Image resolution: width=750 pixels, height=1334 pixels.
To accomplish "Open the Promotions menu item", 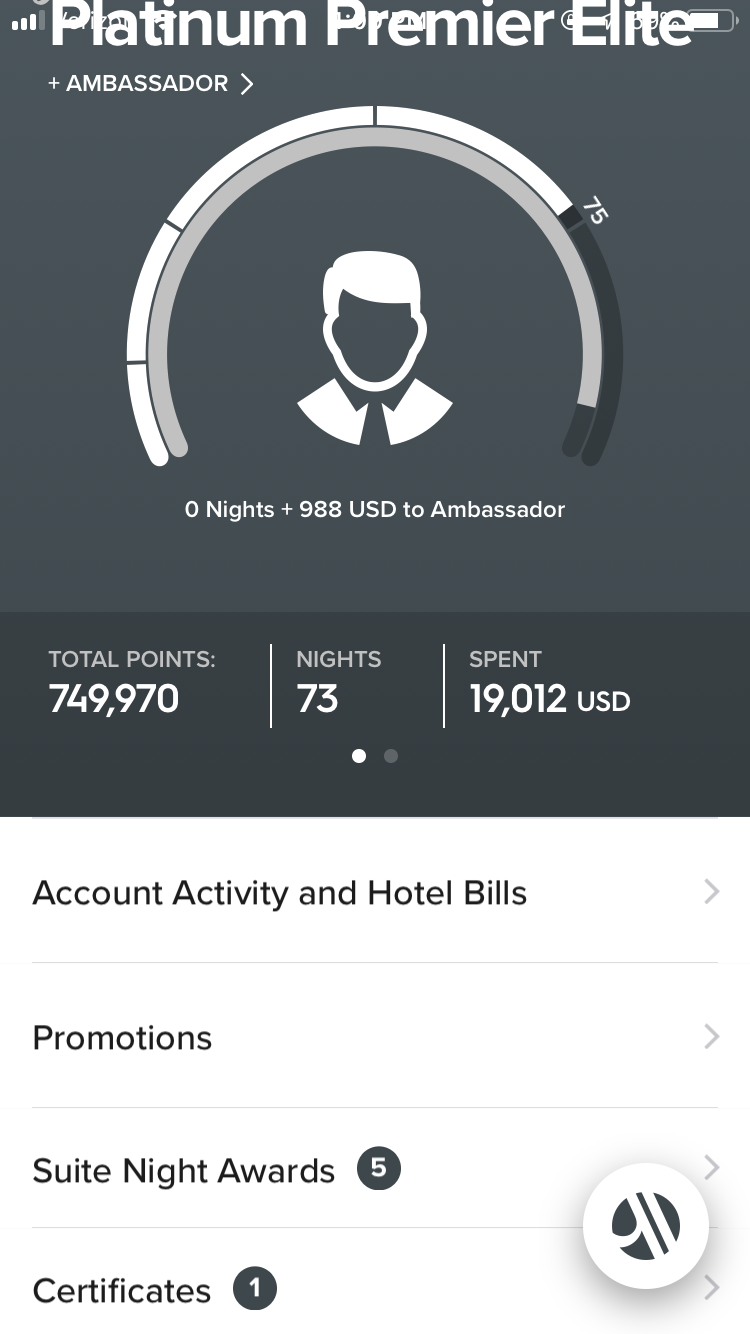I will pos(122,1038).
